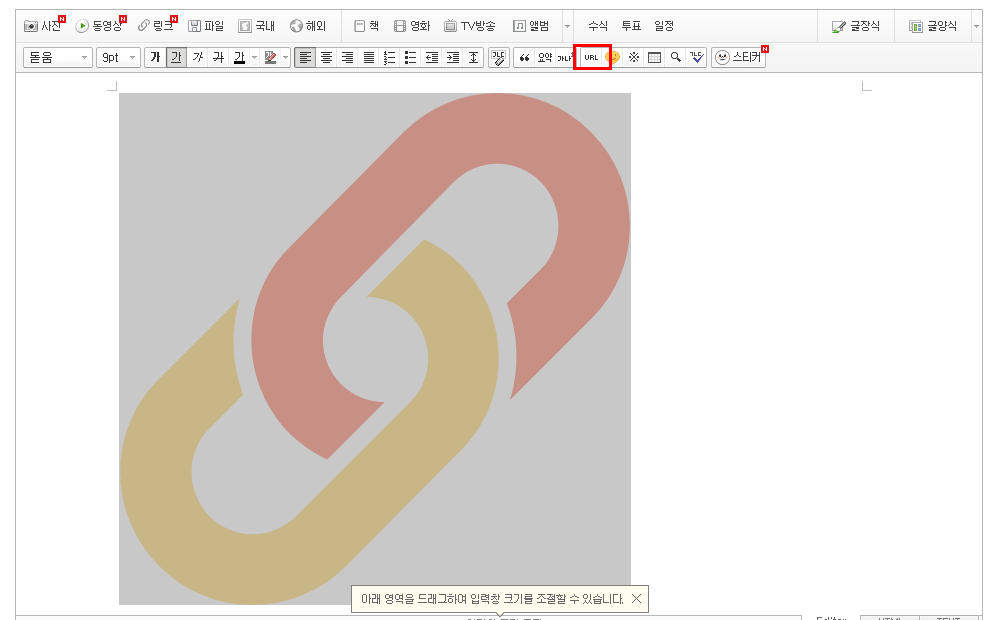Image resolution: width=999 pixels, height=620 pixels.
Task: Run the spell check tool
Action: pyautogui.click(x=696, y=57)
